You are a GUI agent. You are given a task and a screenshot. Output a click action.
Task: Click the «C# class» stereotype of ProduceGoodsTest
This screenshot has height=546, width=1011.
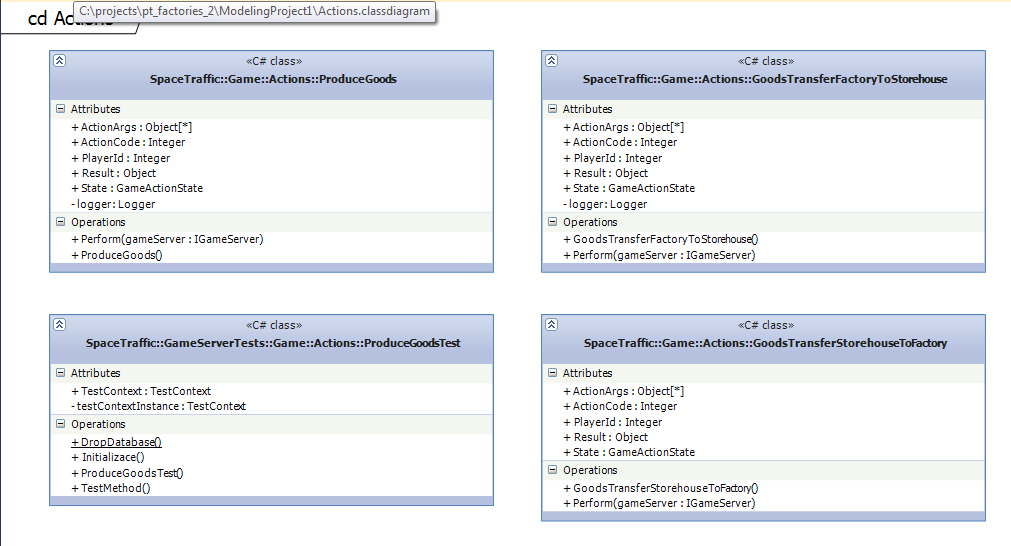(274, 326)
